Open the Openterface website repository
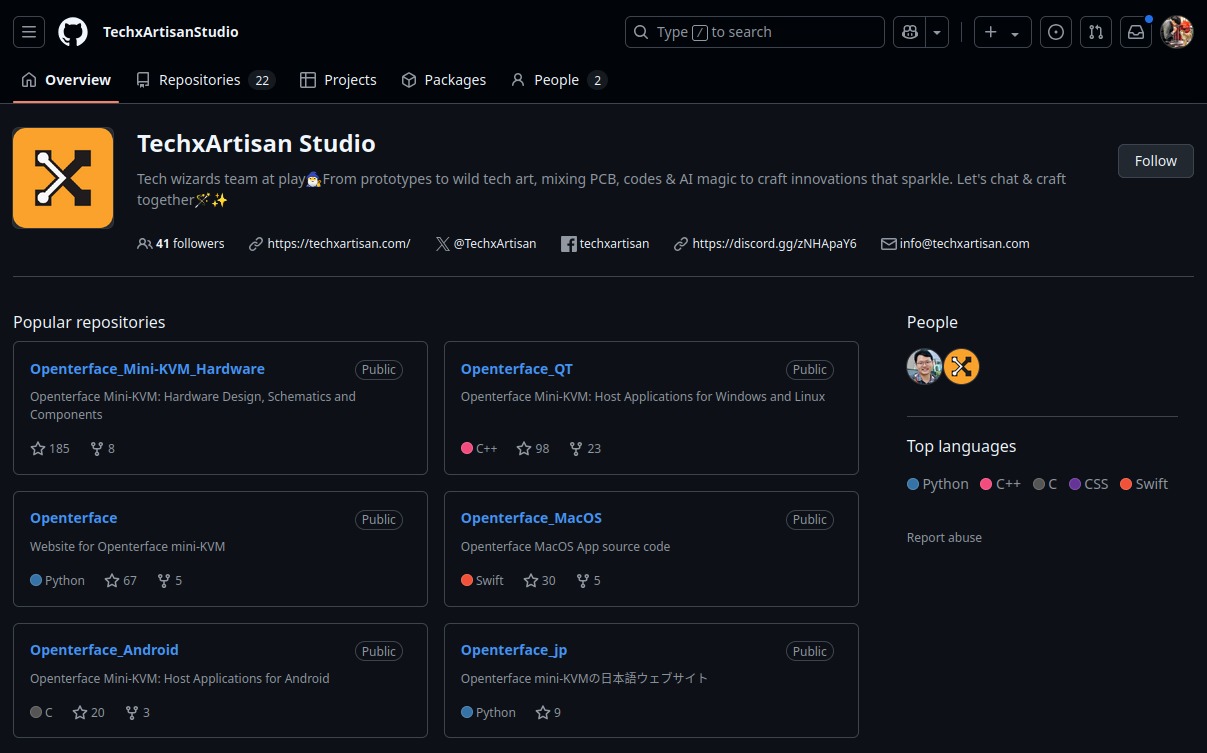The image size is (1207, 753). click(x=73, y=518)
